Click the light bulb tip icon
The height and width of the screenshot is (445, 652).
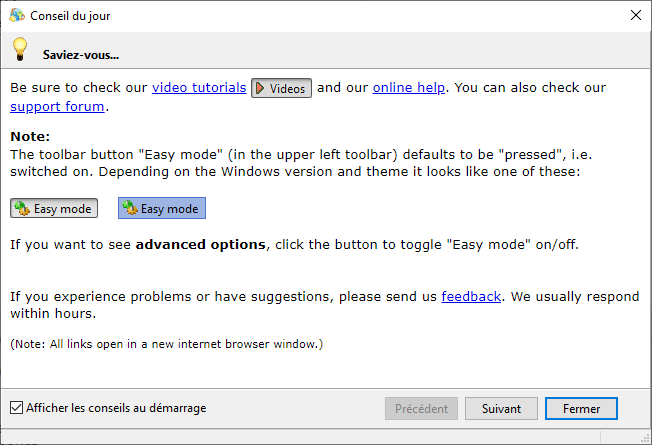pos(19,49)
